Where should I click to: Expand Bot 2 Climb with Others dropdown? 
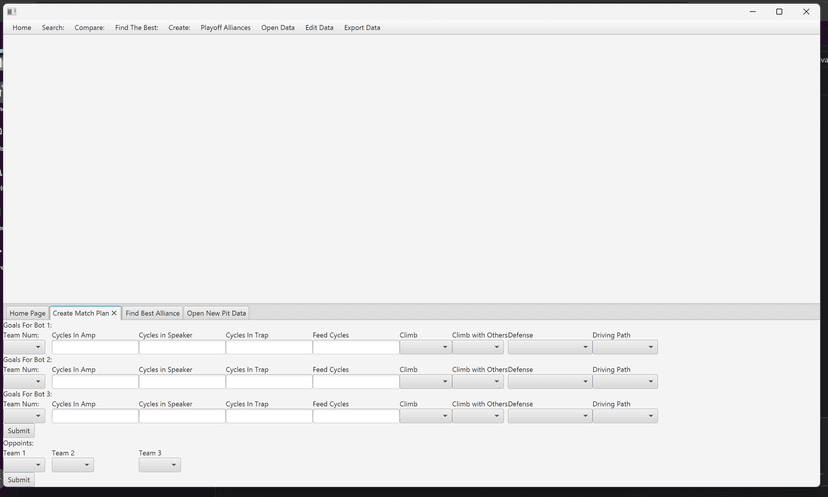(x=478, y=381)
